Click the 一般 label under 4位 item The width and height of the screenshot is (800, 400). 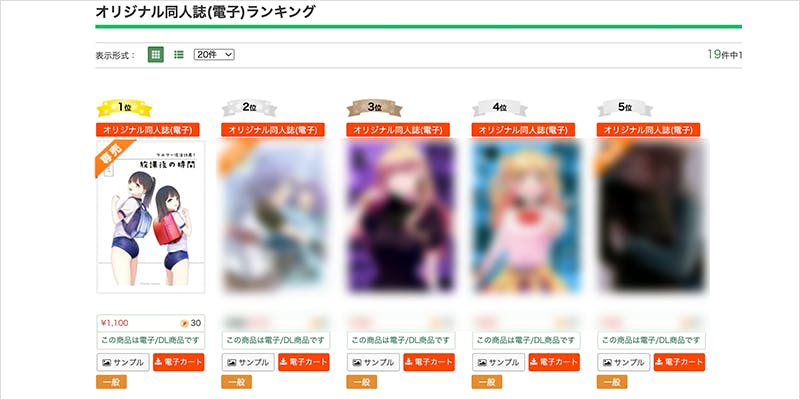(487, 382)
